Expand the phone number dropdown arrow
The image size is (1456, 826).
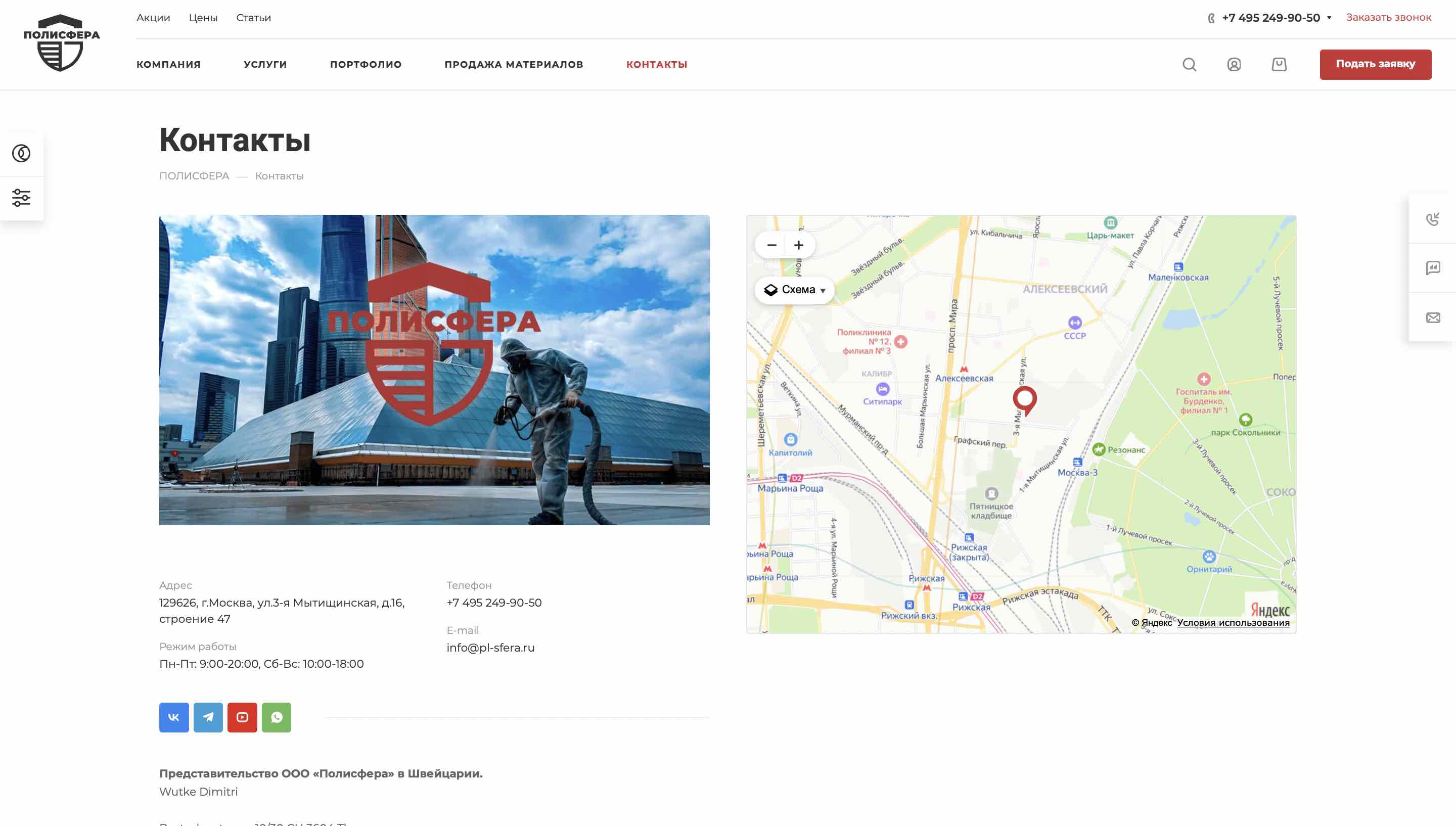click(x=1329, y=18)
